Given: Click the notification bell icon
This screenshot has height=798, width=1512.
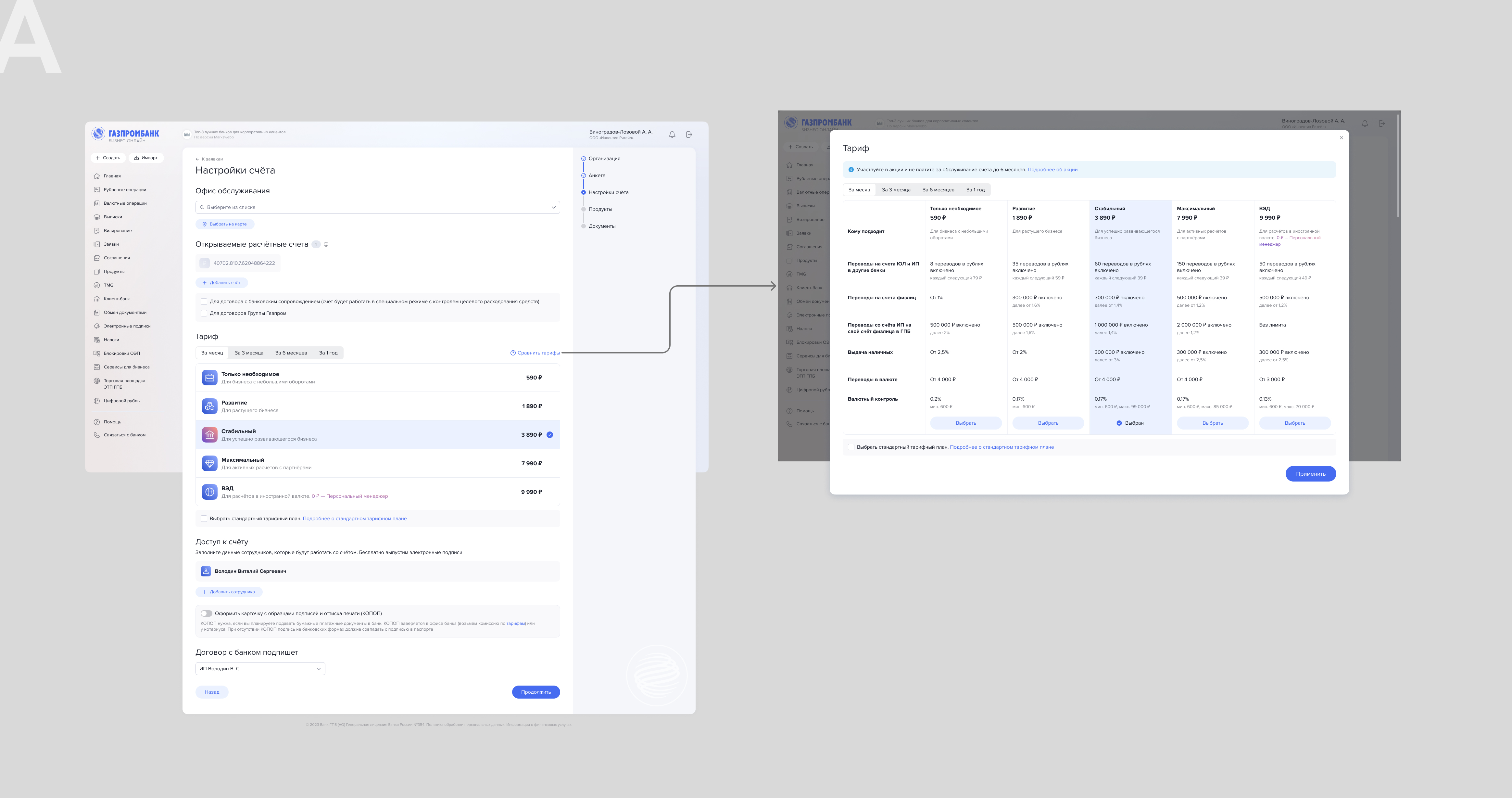Looking at the screenshot, I should (672, 135).
